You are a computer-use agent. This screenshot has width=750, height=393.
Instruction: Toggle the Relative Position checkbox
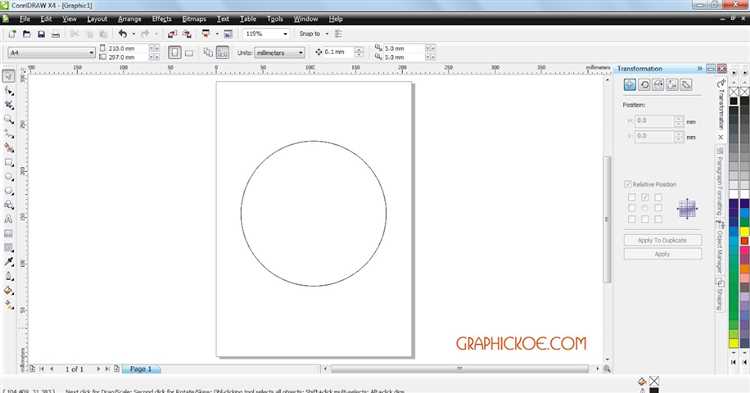(x=628, y=184)
